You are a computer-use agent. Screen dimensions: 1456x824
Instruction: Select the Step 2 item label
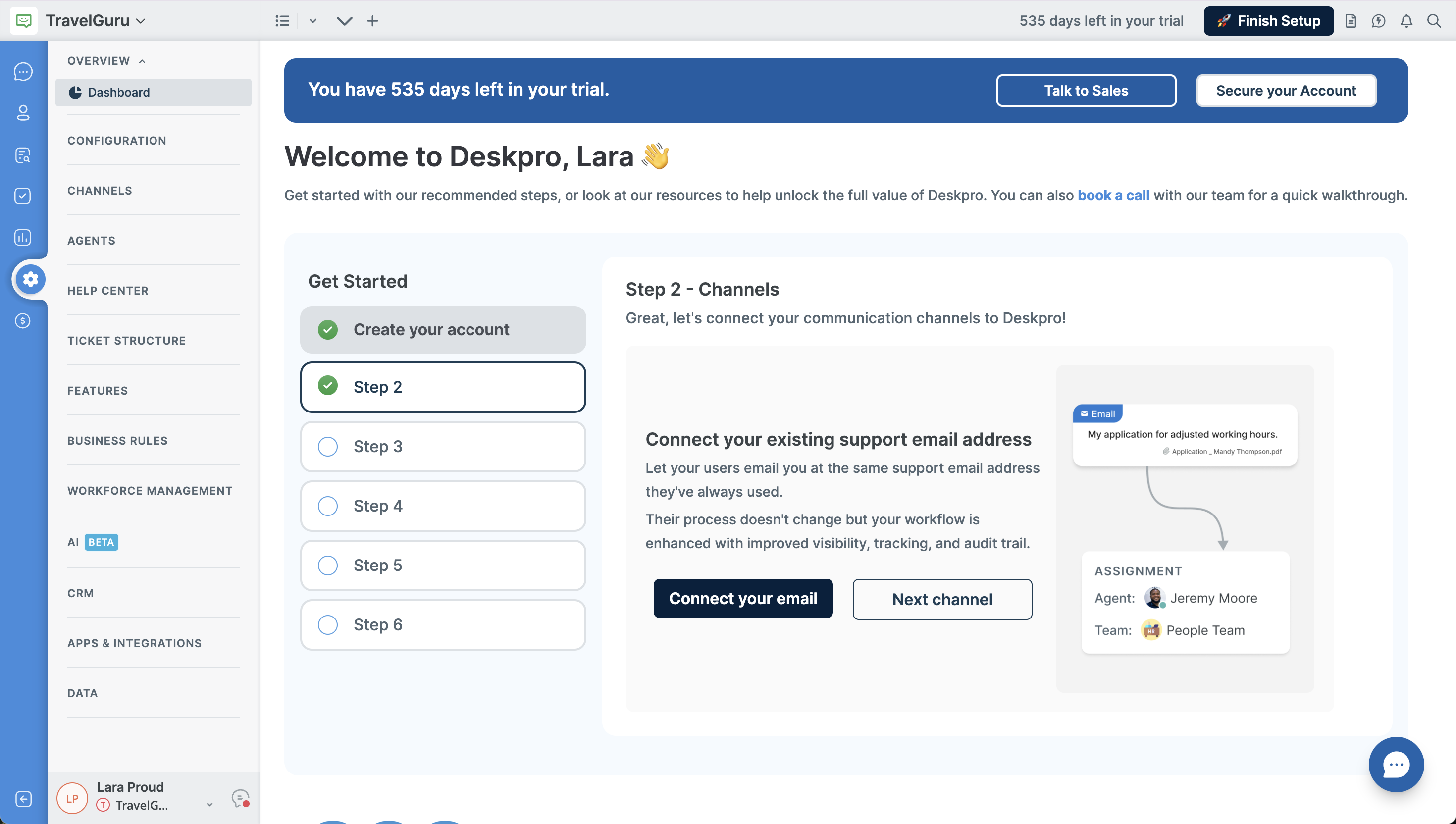[x=377, y=387]
